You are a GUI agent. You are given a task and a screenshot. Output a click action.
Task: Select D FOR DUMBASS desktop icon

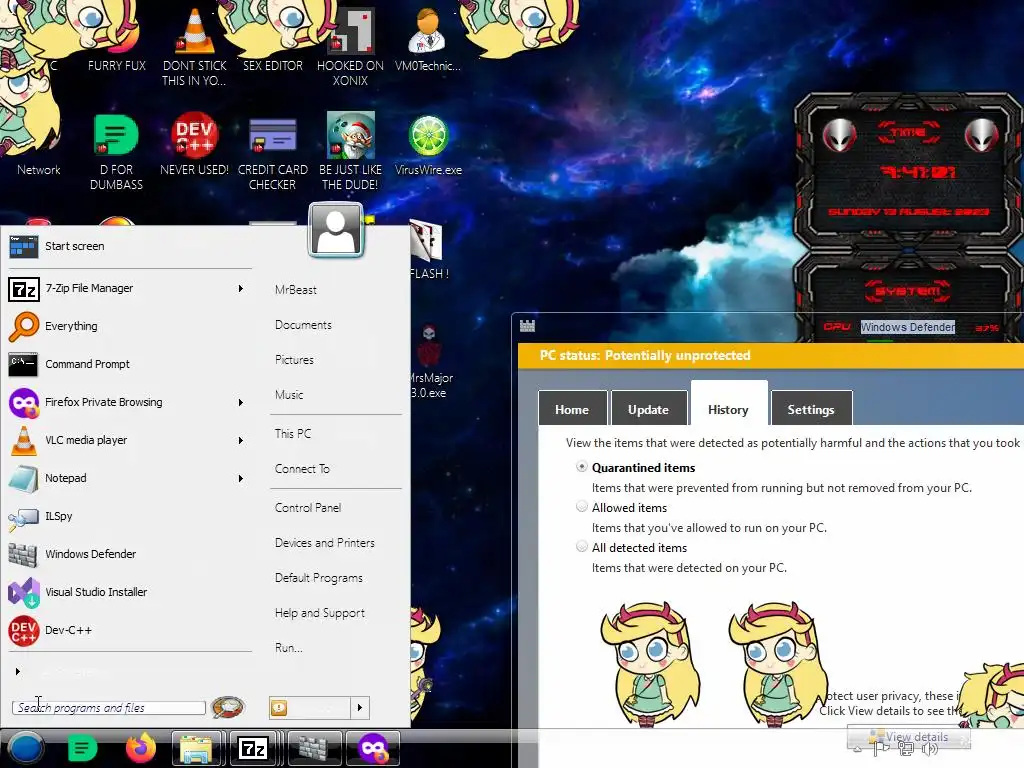pos(116,152)
